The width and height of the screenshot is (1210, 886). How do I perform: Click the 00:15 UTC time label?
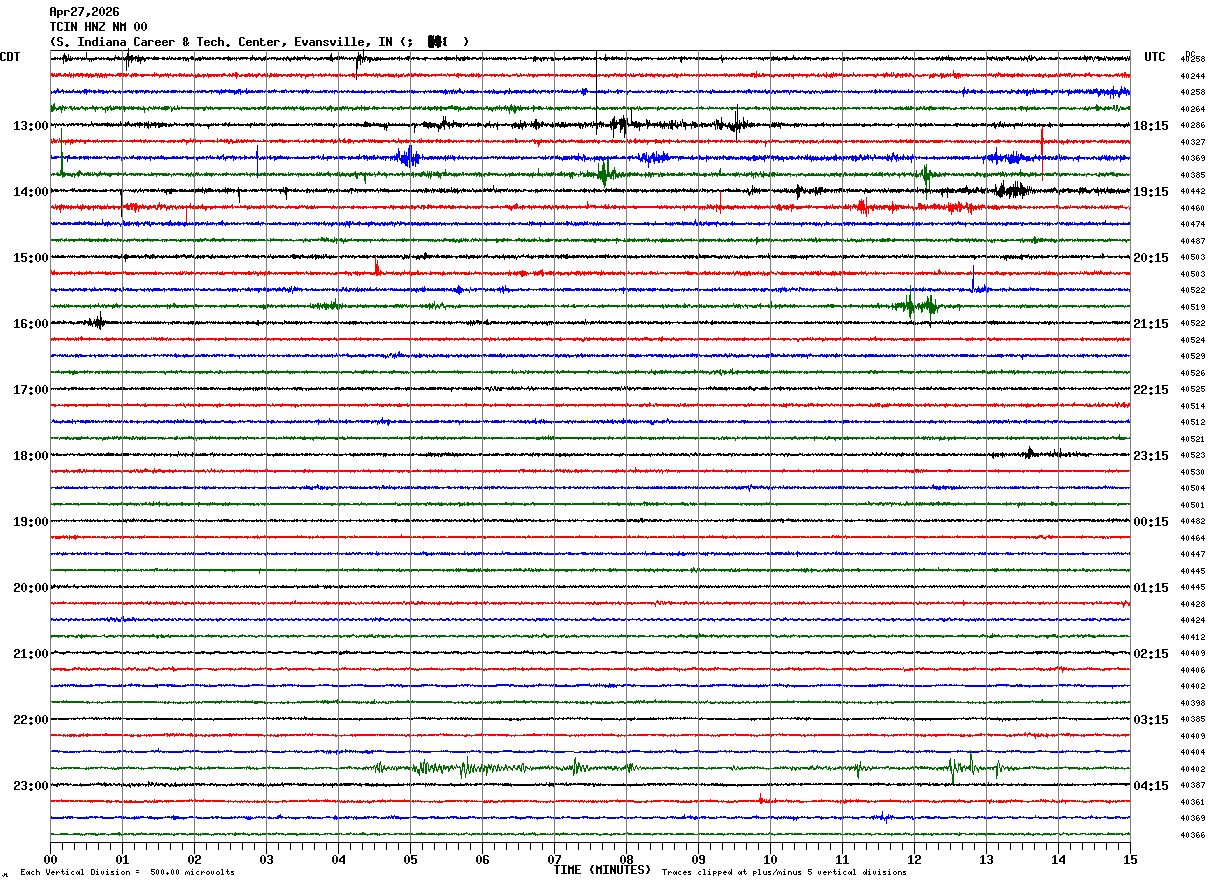[x=1151, y=522]
